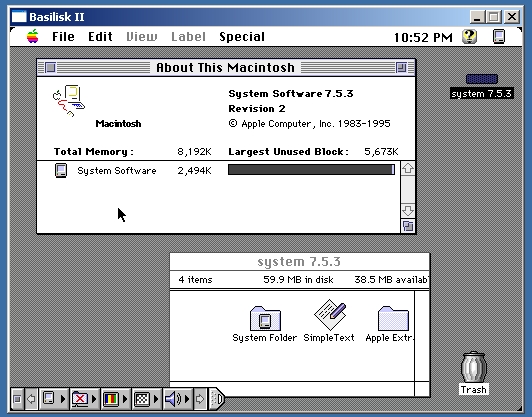
Task: Open the Monitor resolution checkerboard module
Action: [x=147, y=399]
